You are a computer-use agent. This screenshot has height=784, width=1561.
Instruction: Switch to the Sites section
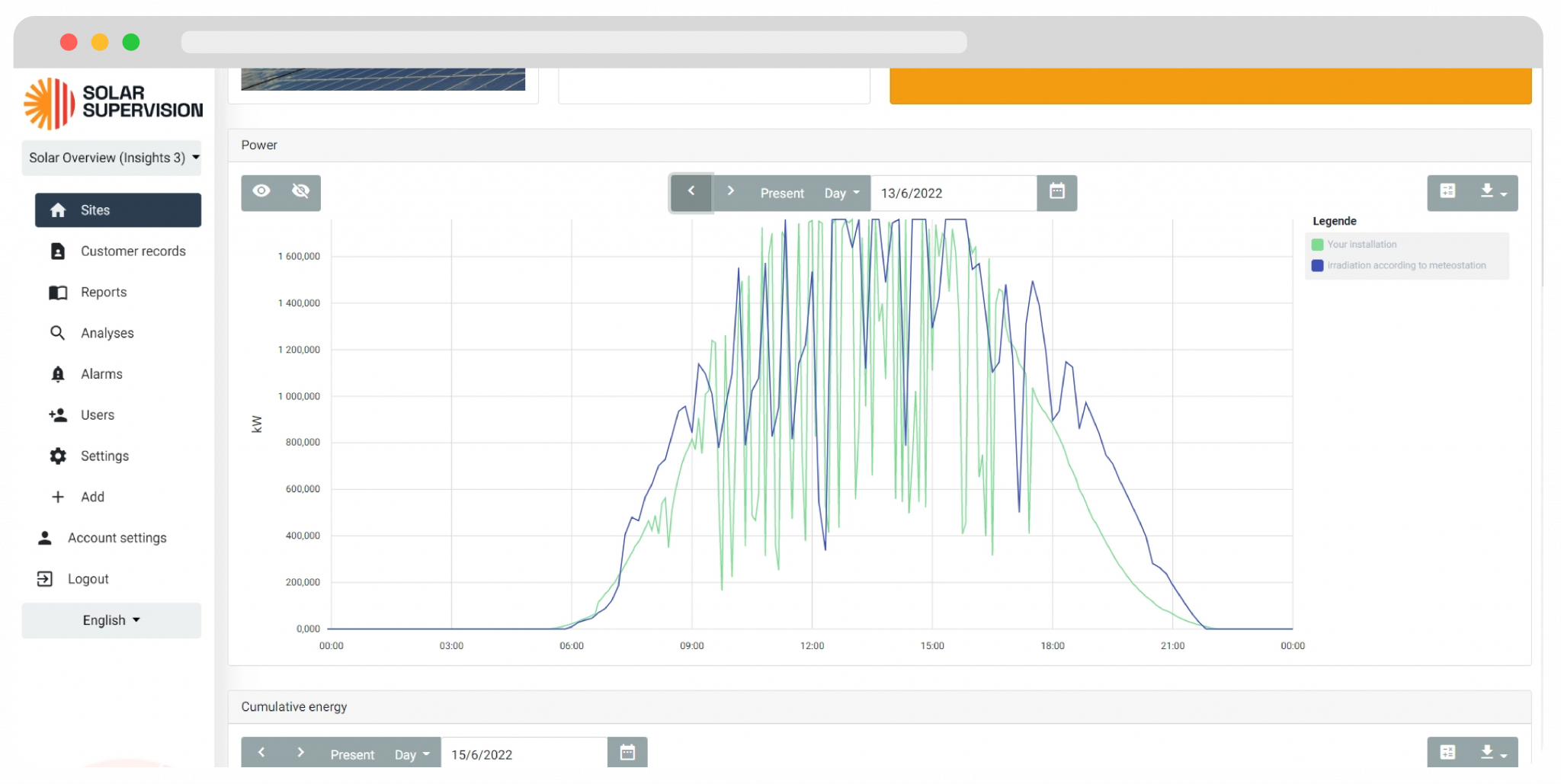(x=94, y=210)
